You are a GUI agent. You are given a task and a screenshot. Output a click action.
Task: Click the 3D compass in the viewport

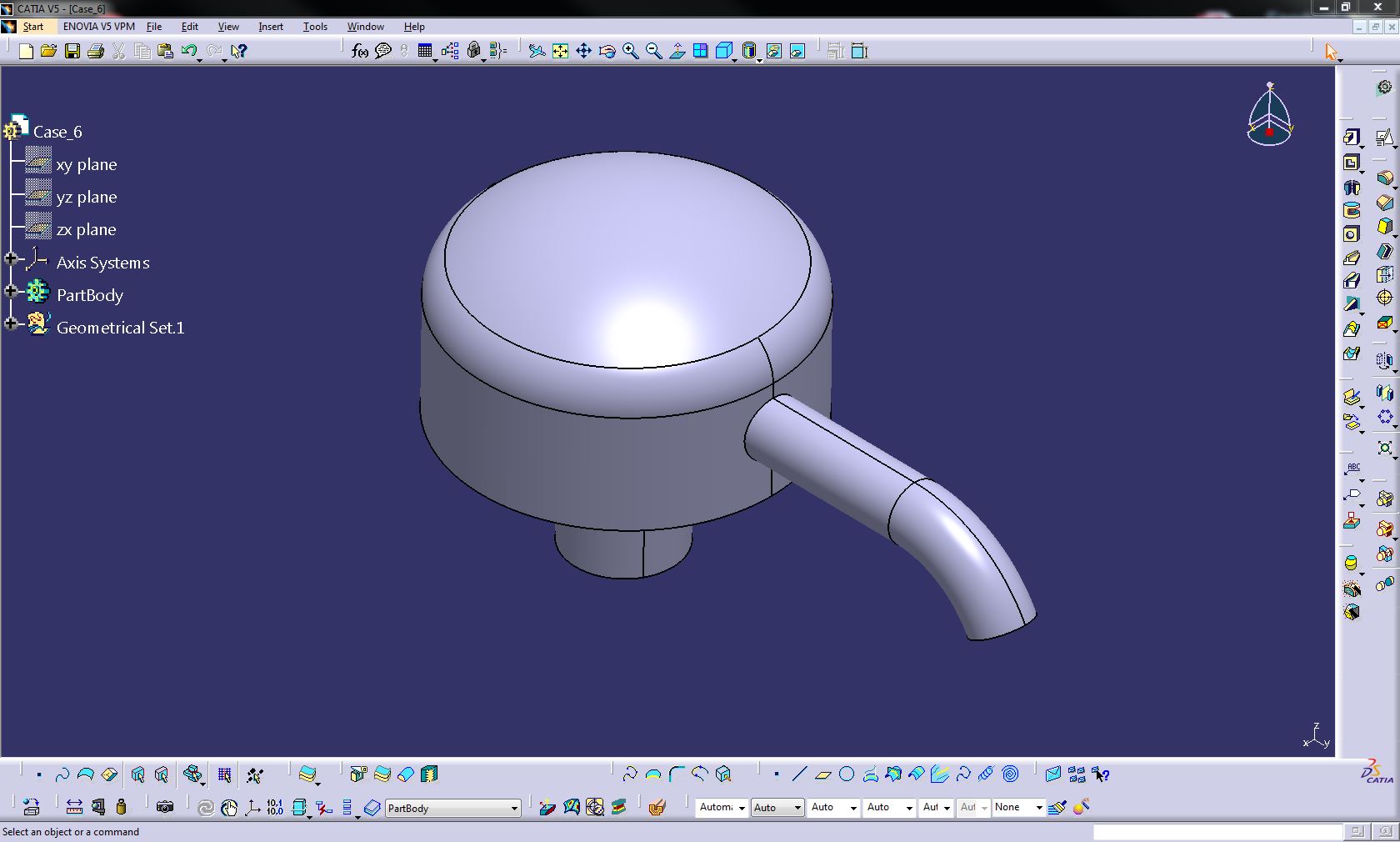pyautogui.click(x=1269, y=115)
